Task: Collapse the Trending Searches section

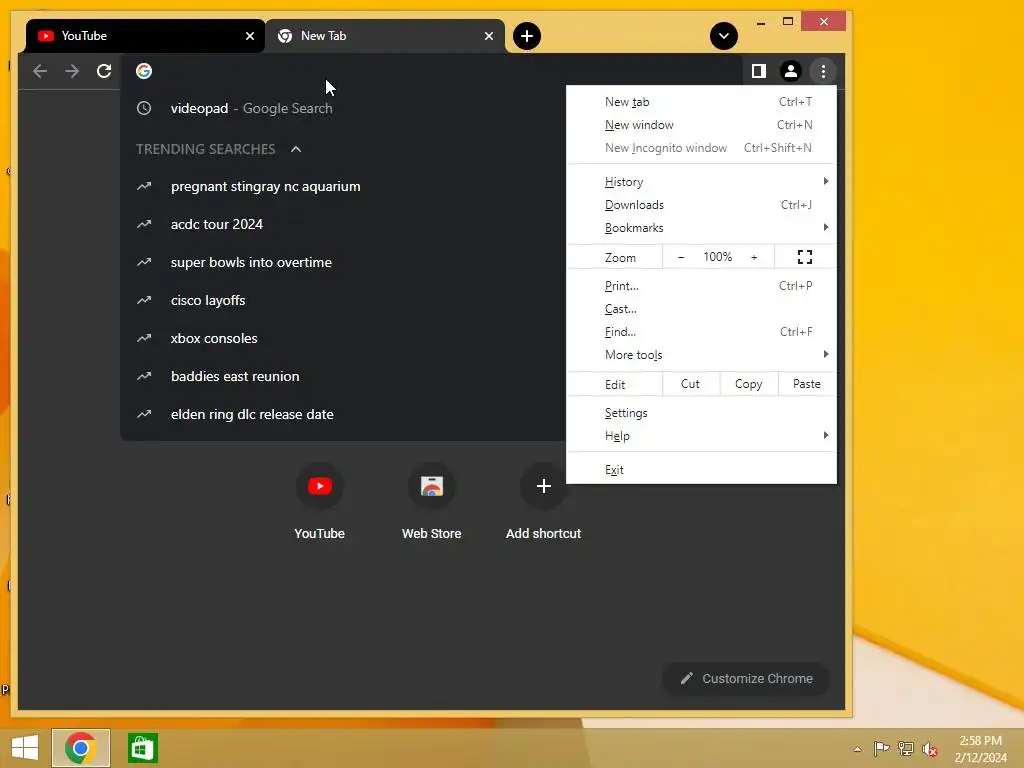Action: pos(296,149)
